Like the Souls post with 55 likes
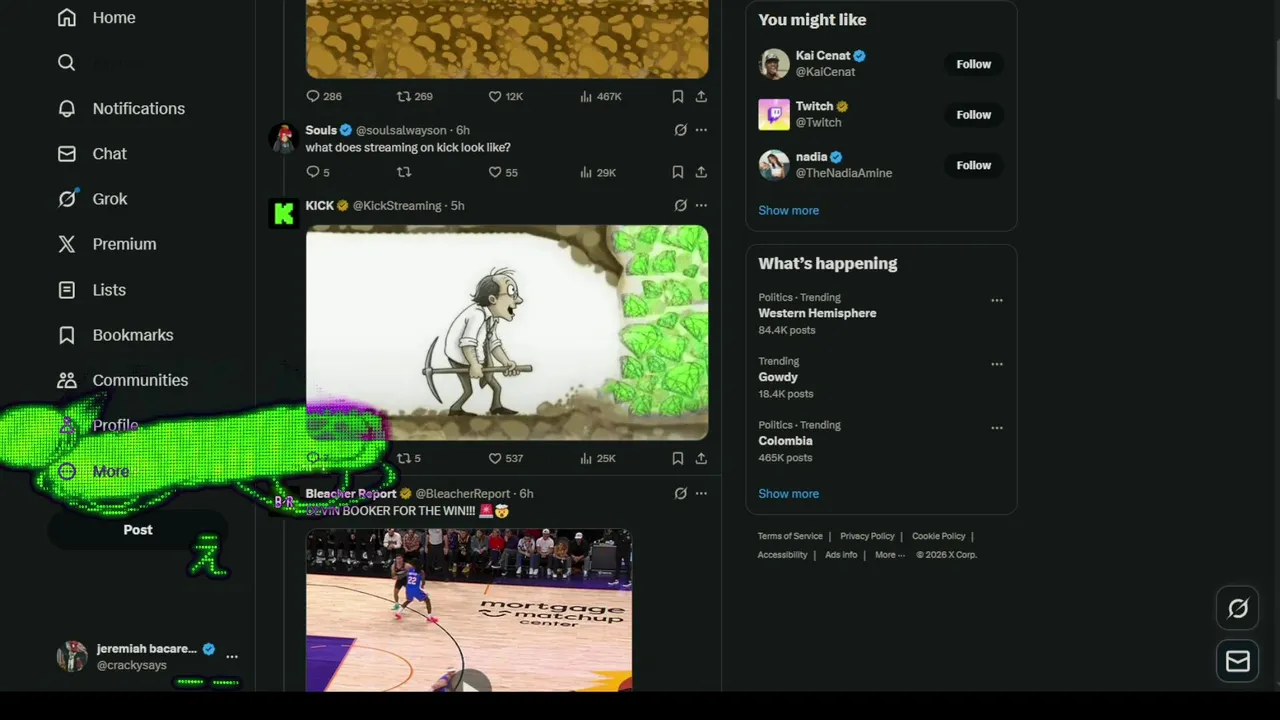 tap(503, 172)
